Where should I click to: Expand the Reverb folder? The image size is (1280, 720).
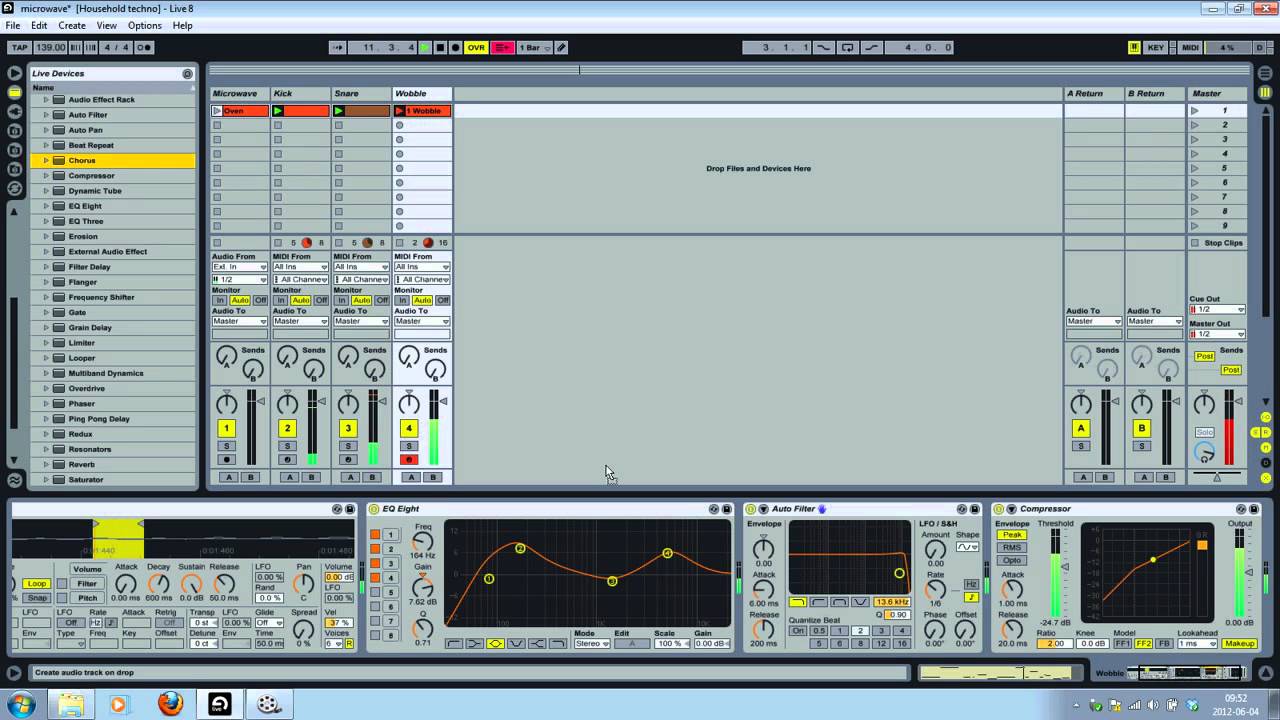tap(46, 465)
